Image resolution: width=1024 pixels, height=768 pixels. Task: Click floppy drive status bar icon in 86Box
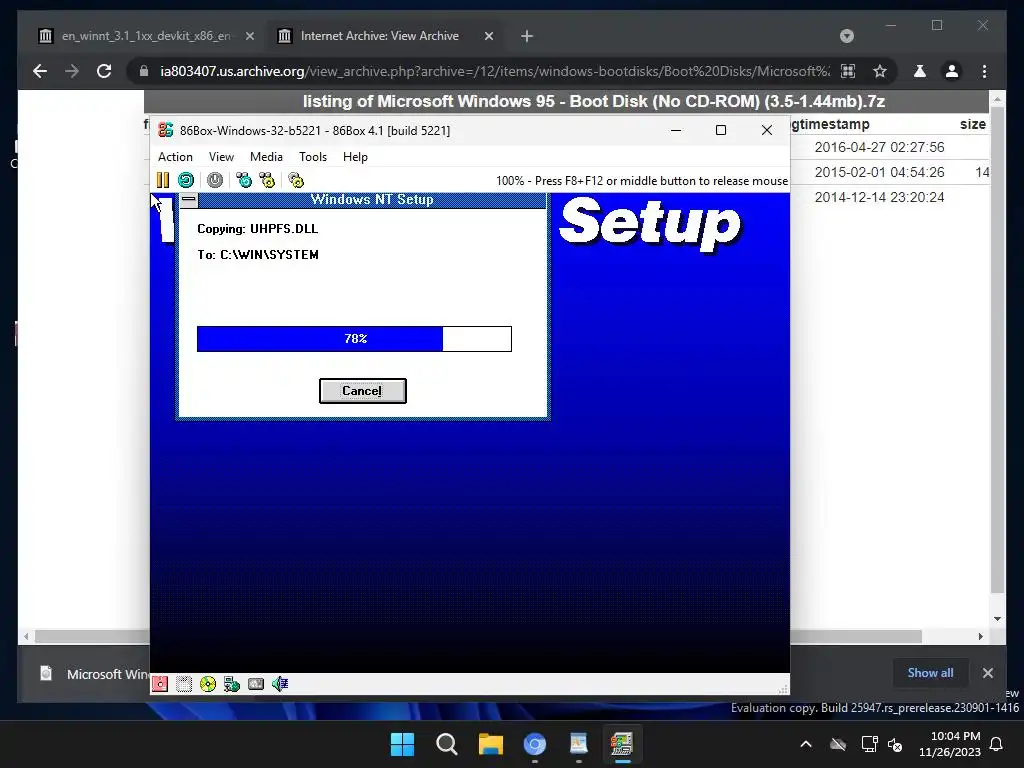click(x=160, y=684)
